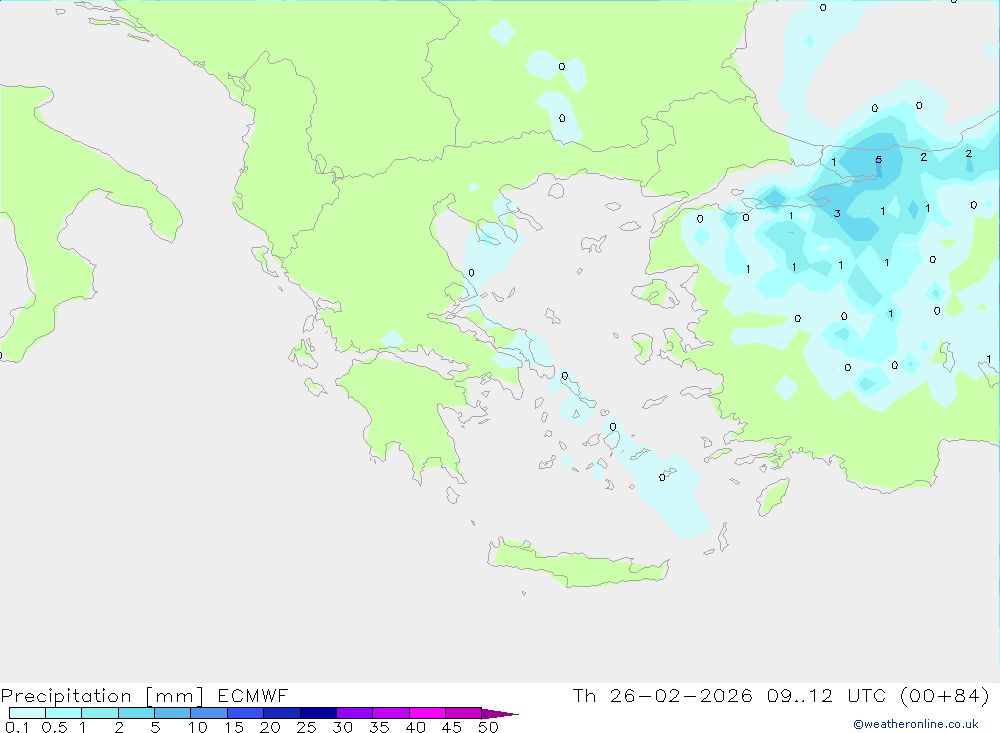Select the '35' legend scale label
The image size is (1000, 733).
click(x=379, y=727)
